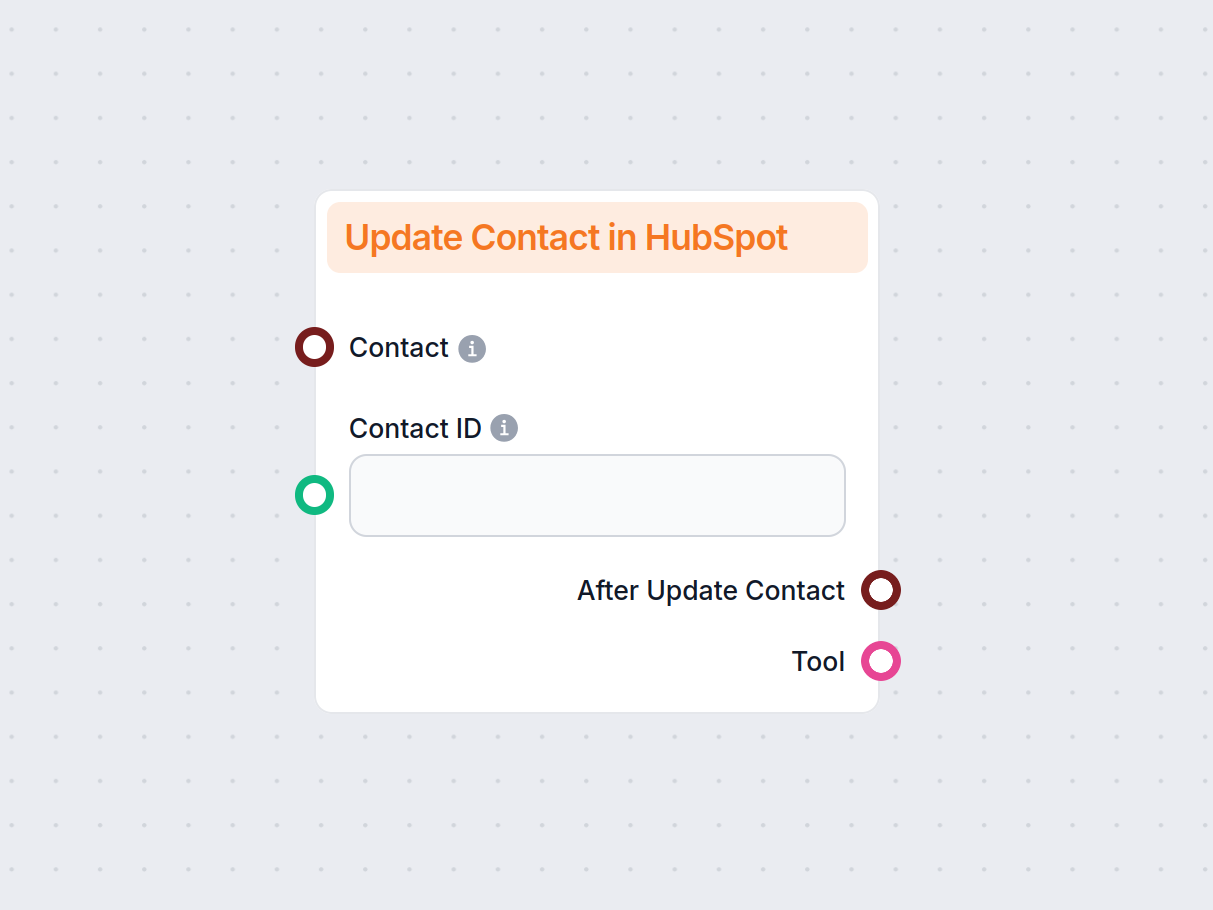
Task: Click the peach title bar of the node
Action: (597, 237)
